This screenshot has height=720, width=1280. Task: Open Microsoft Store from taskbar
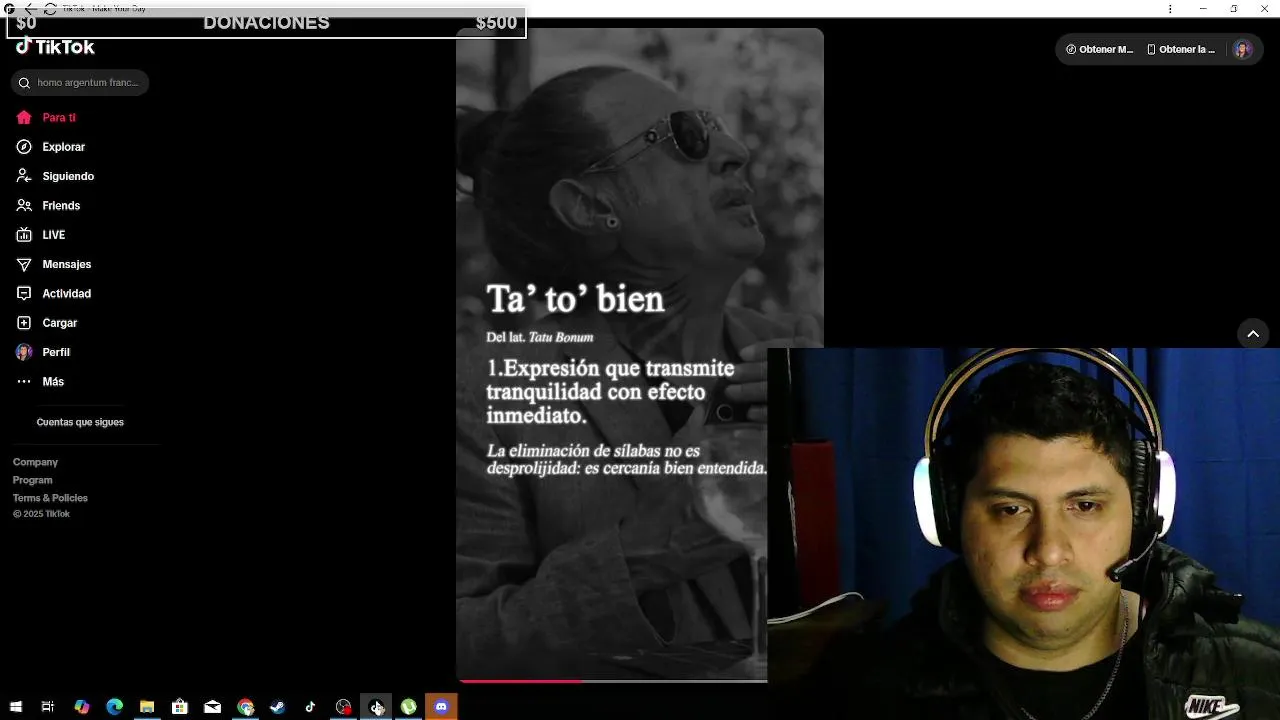pos(180,707)
